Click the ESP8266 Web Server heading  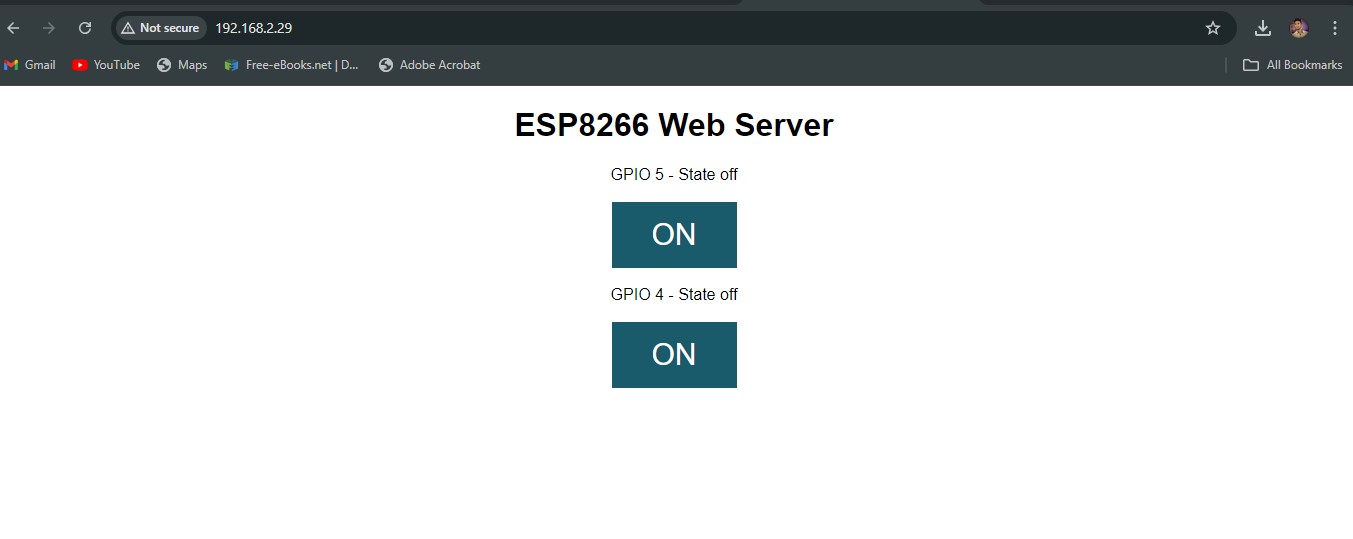point(674,125)
